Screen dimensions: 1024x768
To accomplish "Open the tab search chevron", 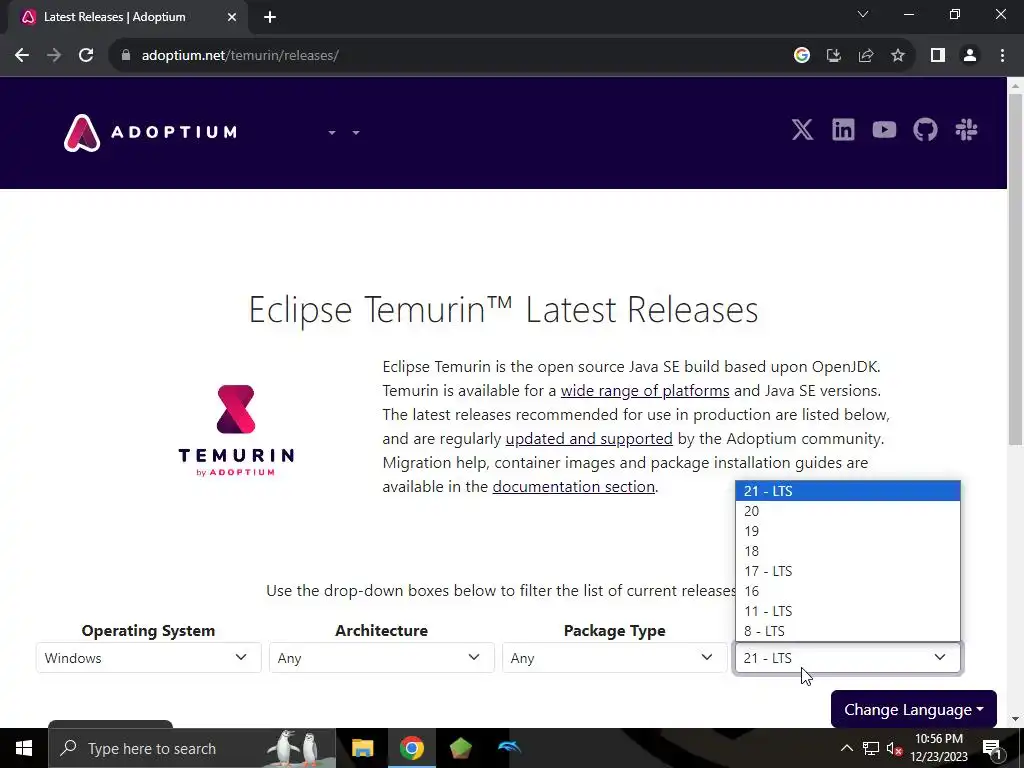I will (x=863, y=14).
